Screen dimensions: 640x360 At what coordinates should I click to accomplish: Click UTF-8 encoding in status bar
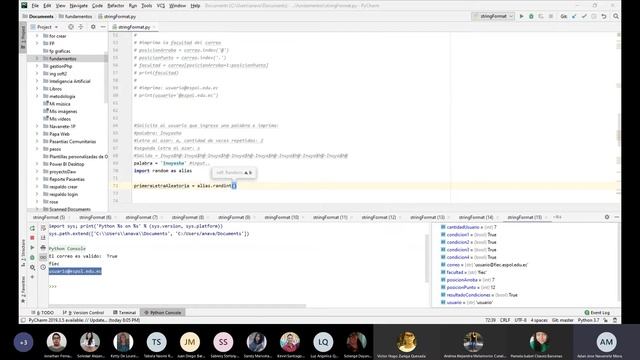(x=520, y=320)
